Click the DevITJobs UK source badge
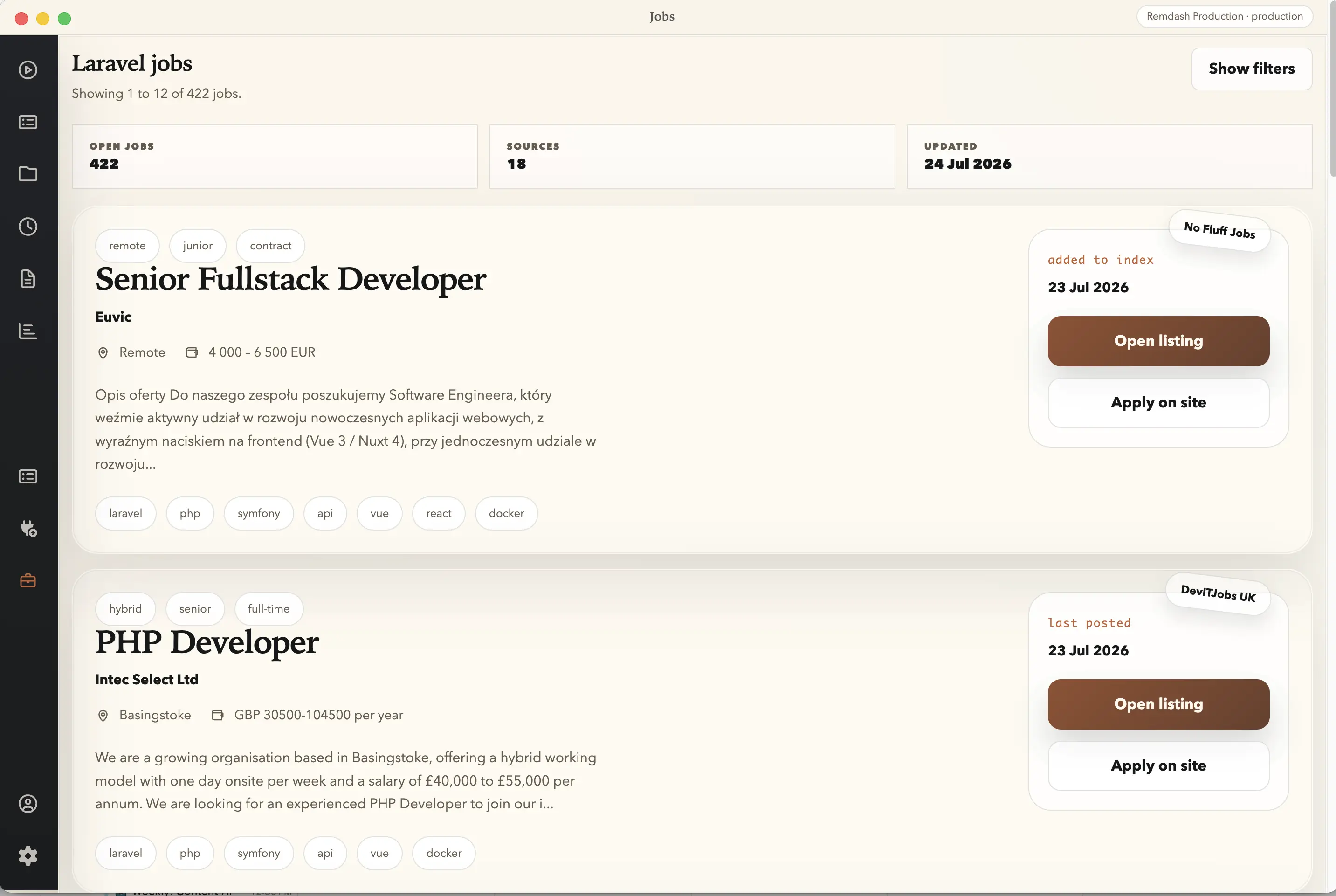Viewport: 1336px width, 896px height. [x=1218, y=594]
